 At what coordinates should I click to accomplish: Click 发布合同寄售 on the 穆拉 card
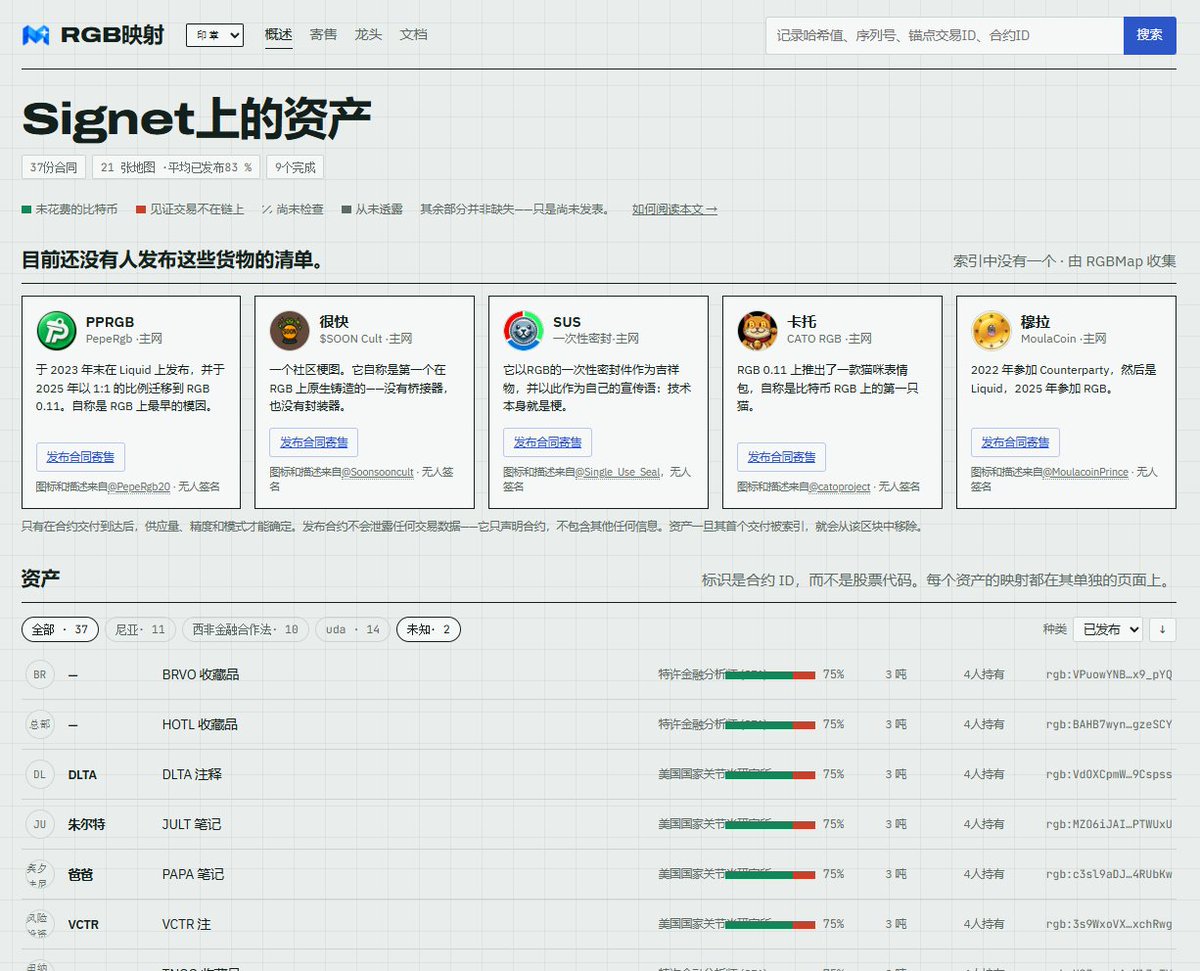(1015, 442)
